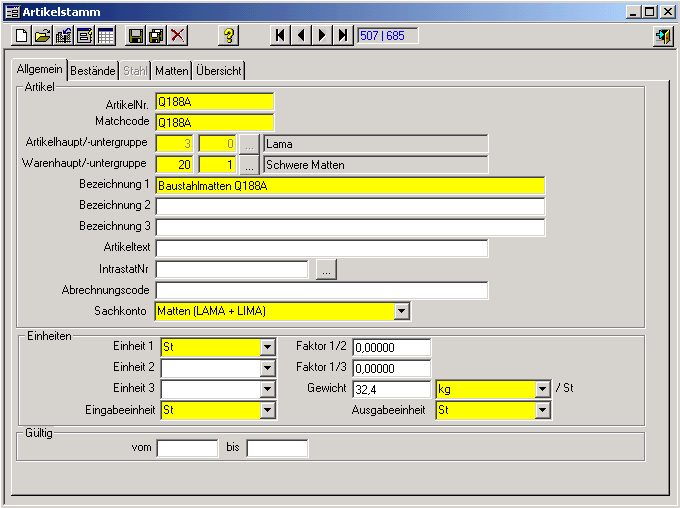Select the Übersicht tab
This screenshot has height=508, width=680.
pyautogui.click(x=219, y=71)
